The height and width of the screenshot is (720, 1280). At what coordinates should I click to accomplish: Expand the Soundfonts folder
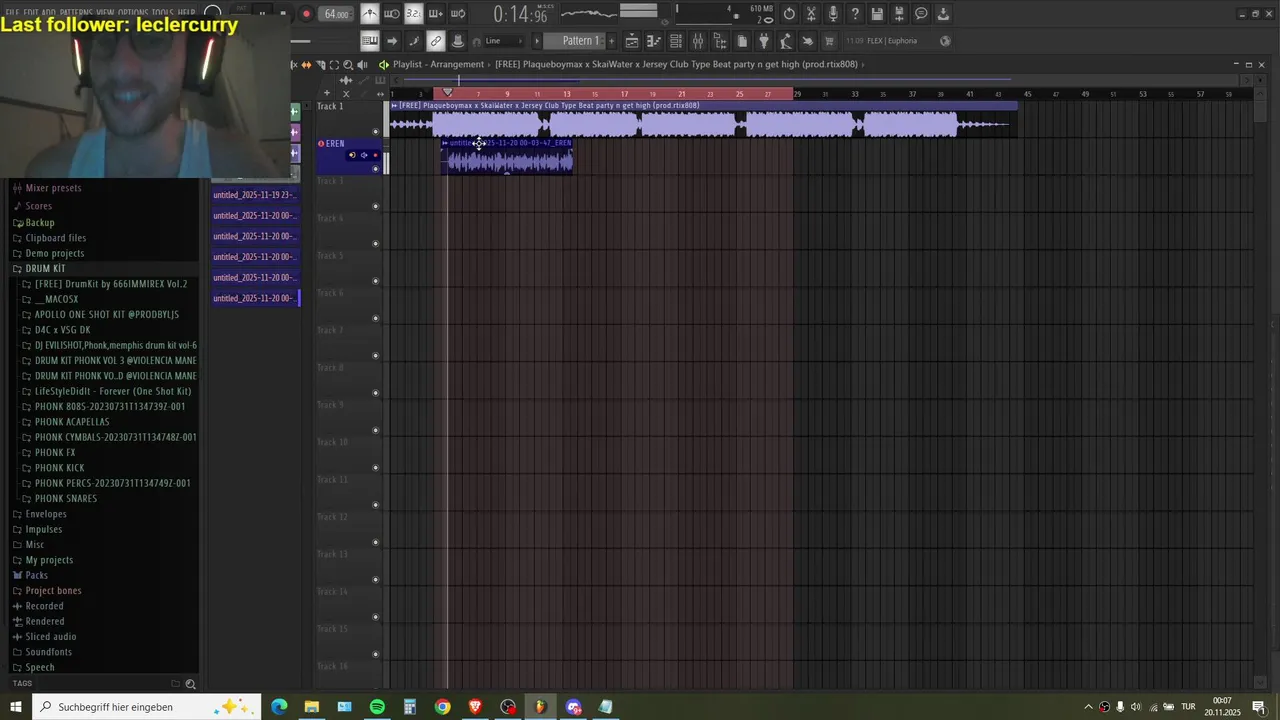tap(49, 652)
